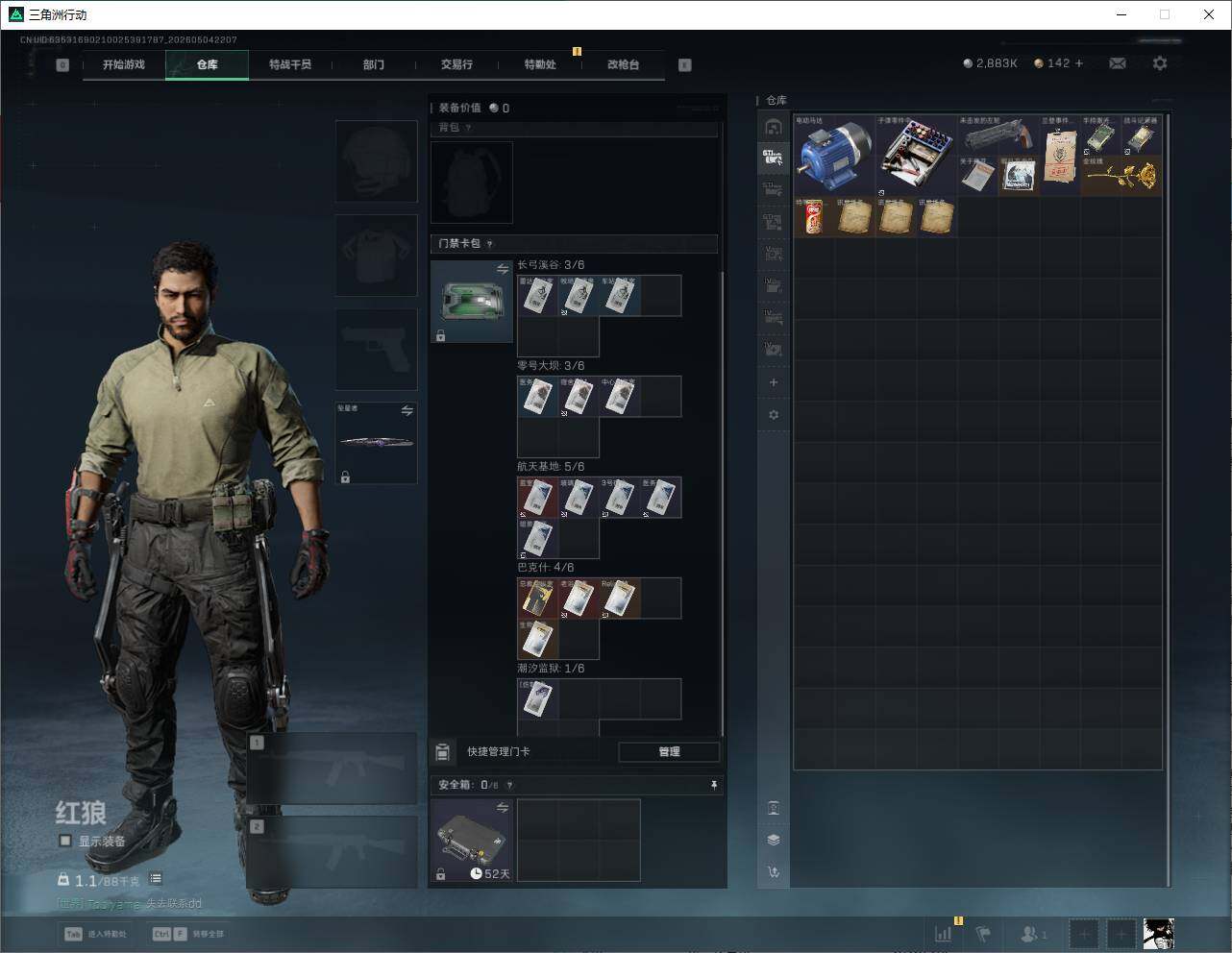Go to the 交易行 tab
The width and height of the screenshot is (1232, 953).
click(x=456, y=64)
